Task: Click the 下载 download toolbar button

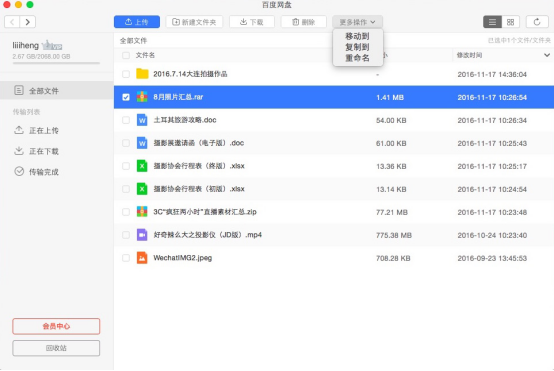Action: [x=252, y=22]
